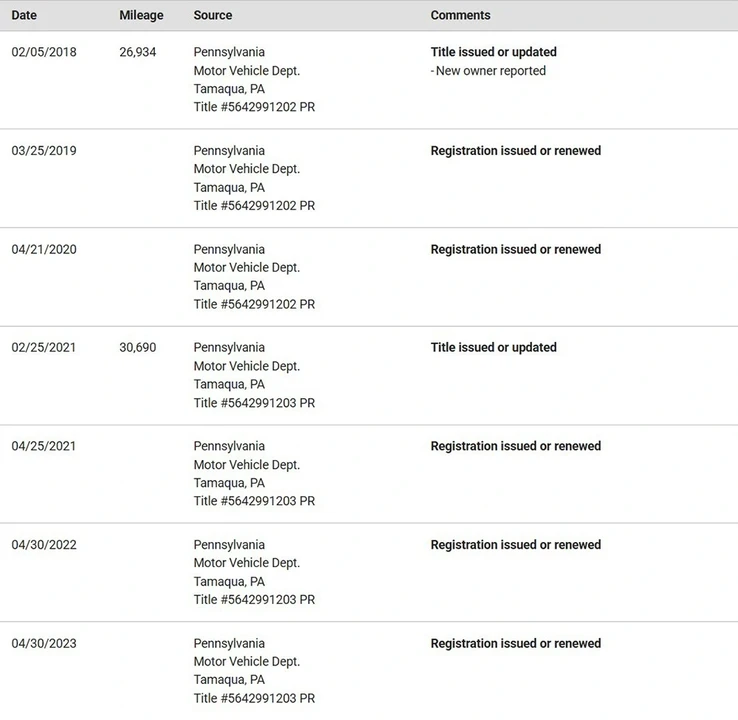The height and width of the screenshot is (720, 738).
Task: Select the 04/25/2021 date entry
Action: [x=43, y=446]
